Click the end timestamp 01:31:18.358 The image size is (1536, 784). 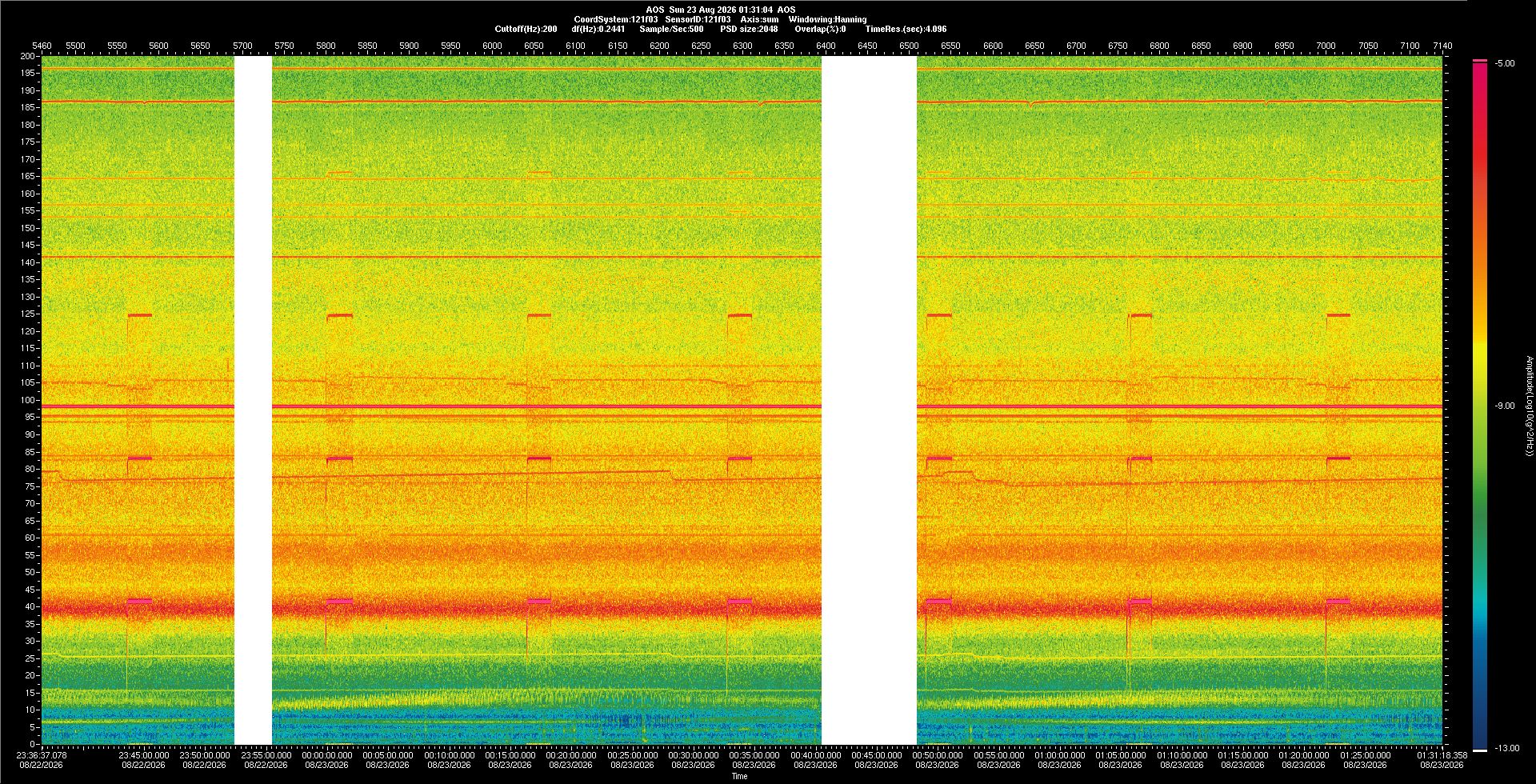click(x=1442, y=755)
